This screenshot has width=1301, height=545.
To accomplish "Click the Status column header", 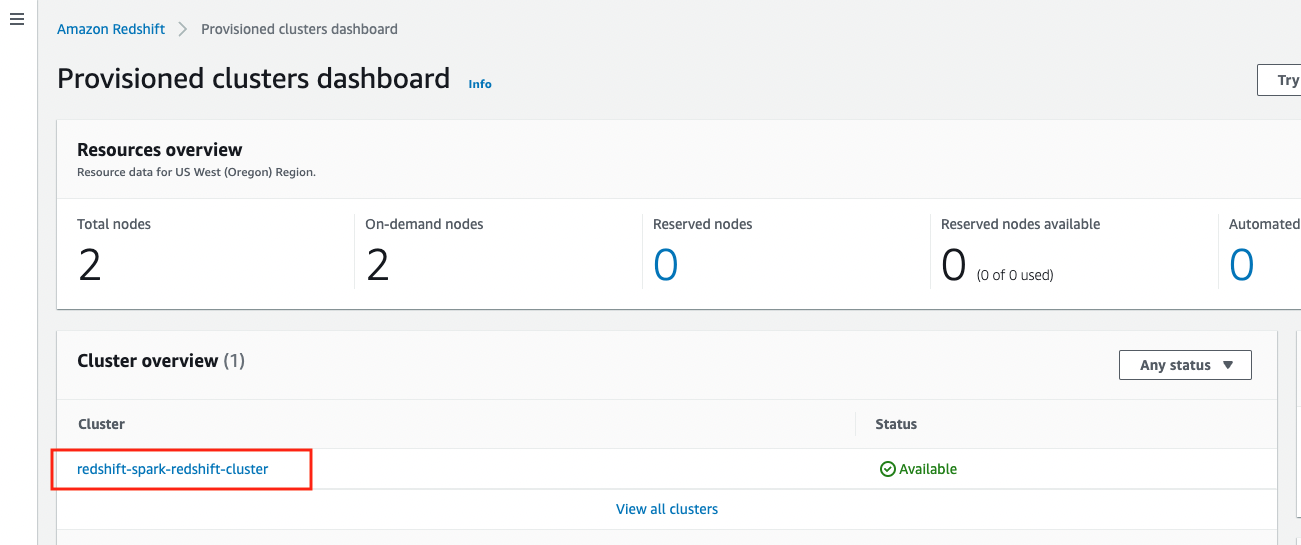I will click(x=896, y=424).
